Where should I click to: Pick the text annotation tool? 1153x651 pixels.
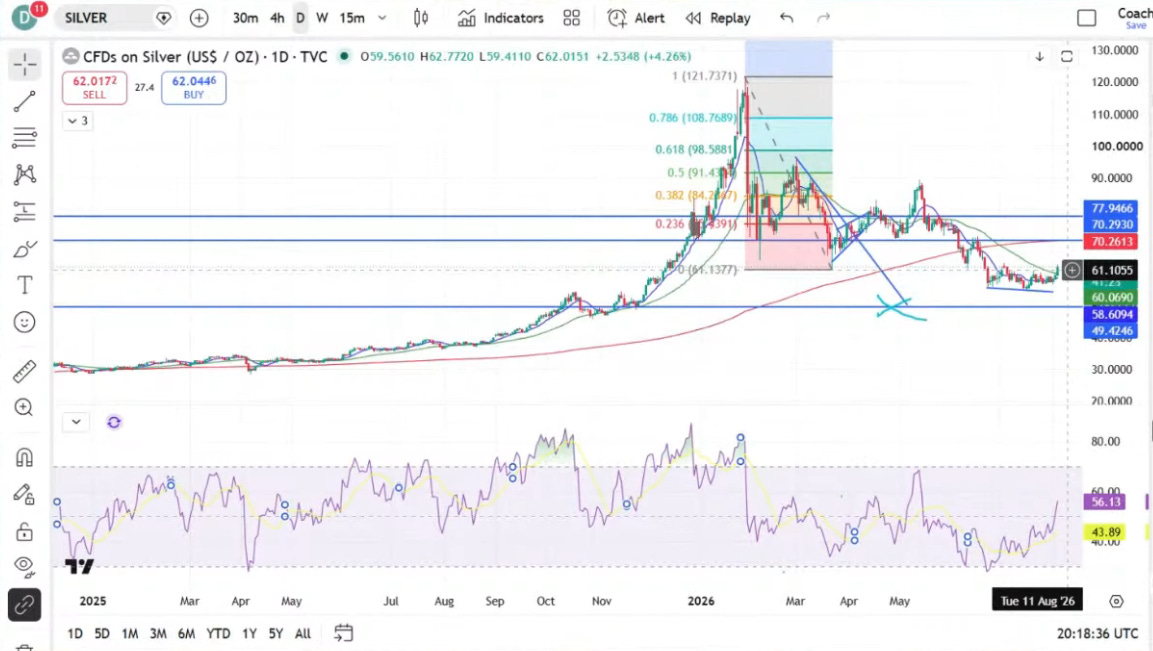pyautogui.click(x=24, y=285)
